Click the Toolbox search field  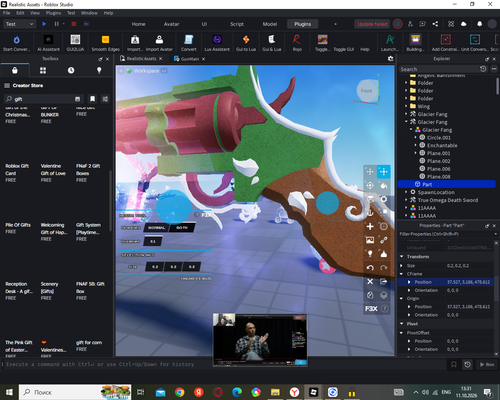pos(43,99)
